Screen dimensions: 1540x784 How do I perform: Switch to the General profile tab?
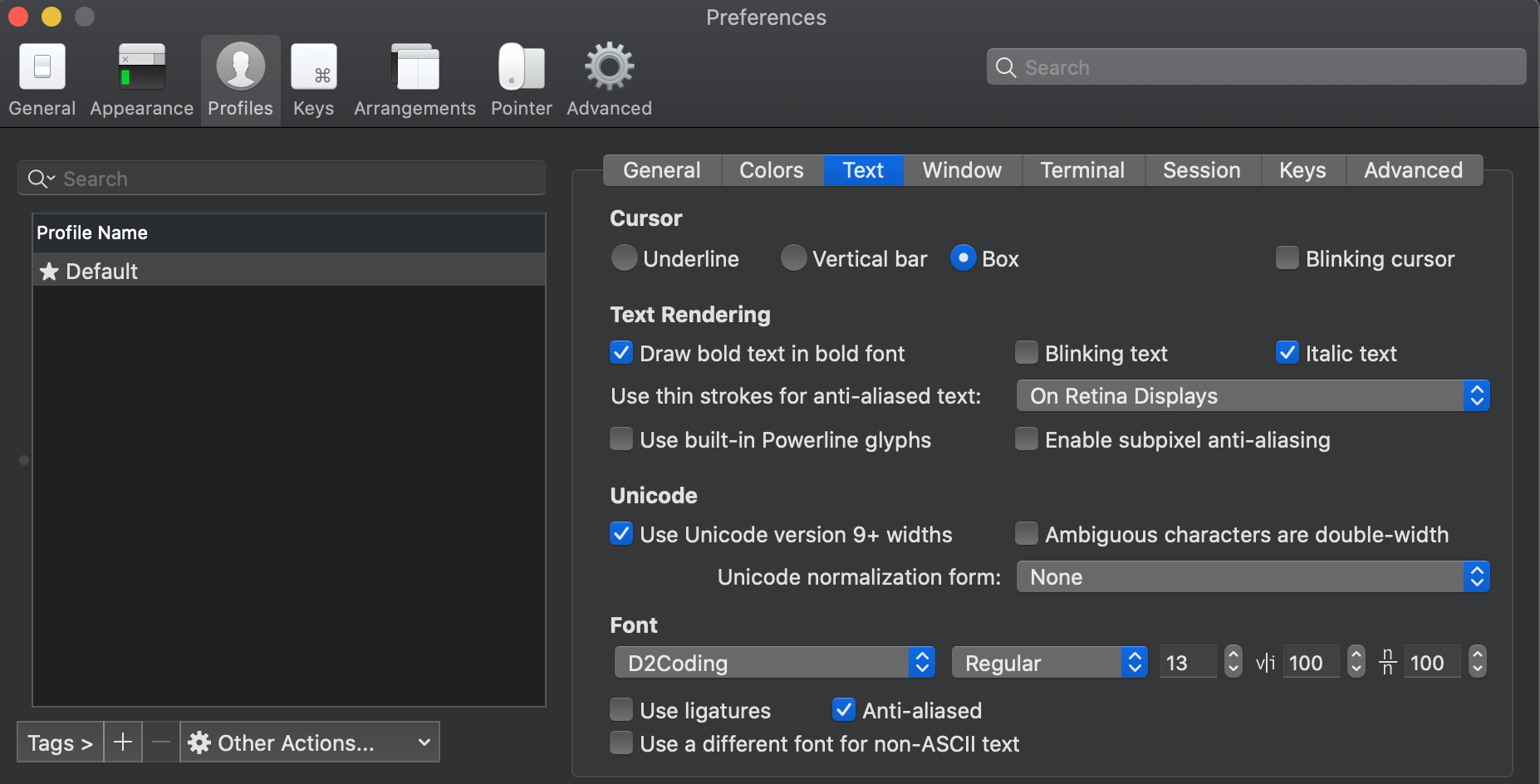click(662, 170)
